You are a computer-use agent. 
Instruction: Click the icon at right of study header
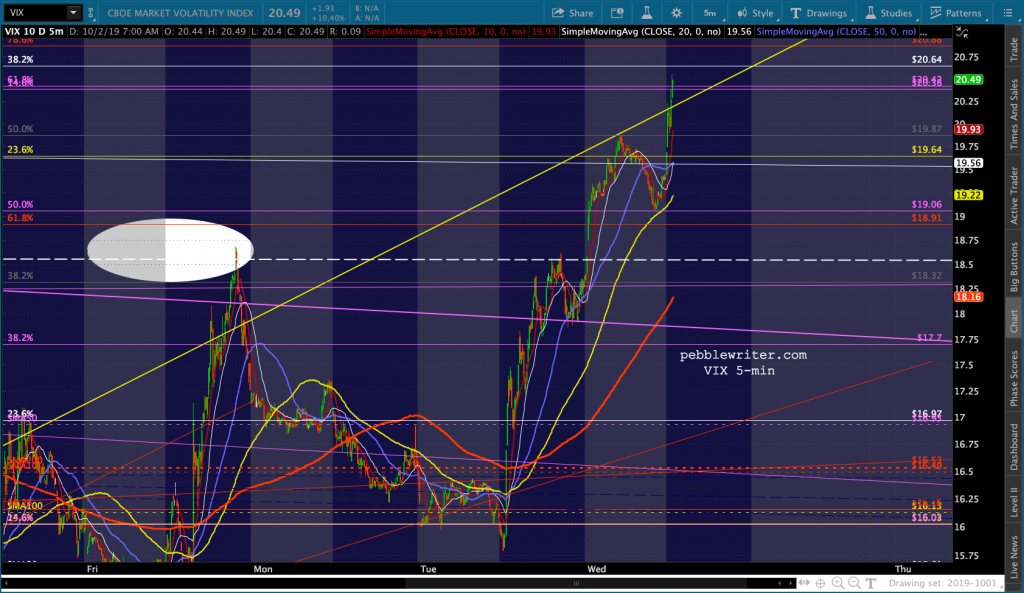[x=961, y=32]
